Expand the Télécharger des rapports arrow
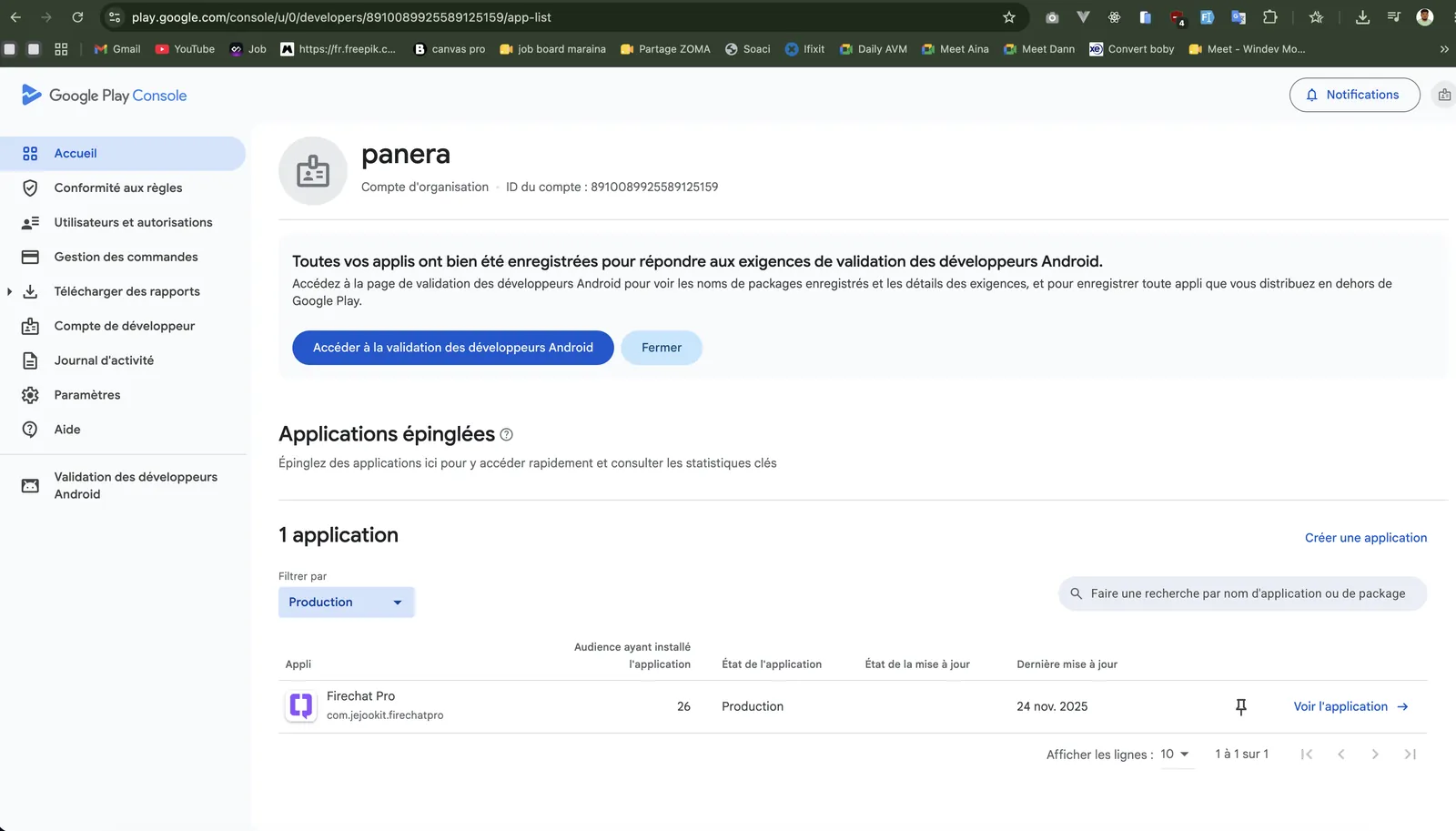 pyautogui.click(x=9, y=291)
